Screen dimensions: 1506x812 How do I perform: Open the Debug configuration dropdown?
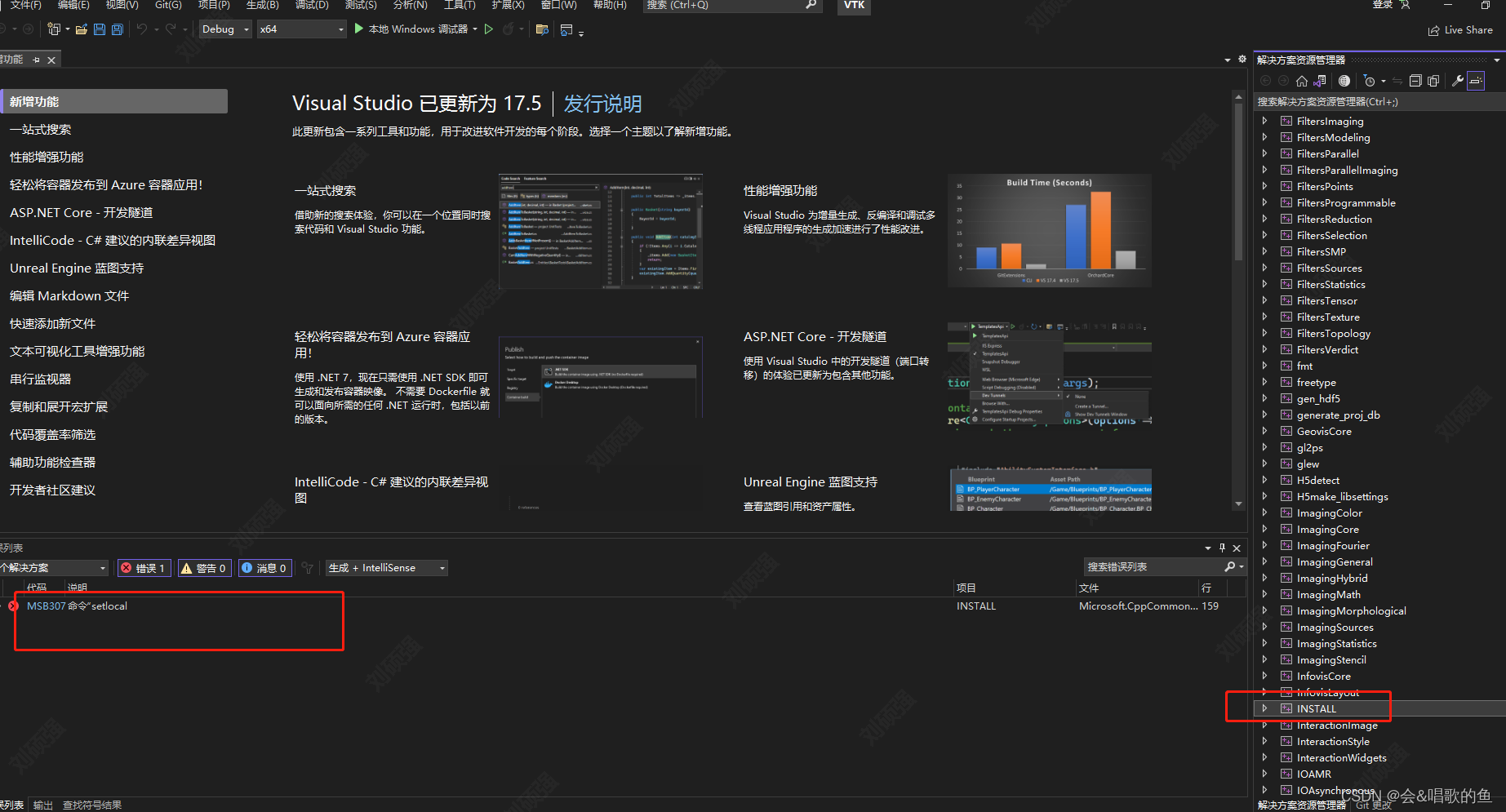(x=224, y=29)
